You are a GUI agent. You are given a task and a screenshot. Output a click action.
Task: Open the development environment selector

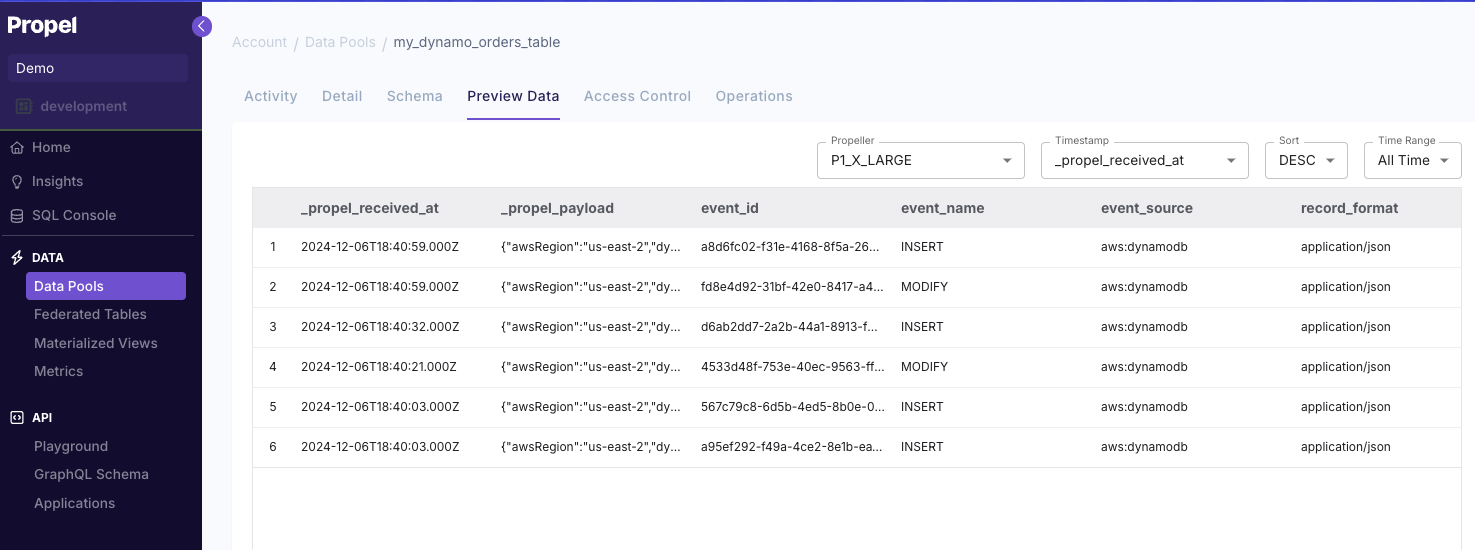click(x=98, y=106)
